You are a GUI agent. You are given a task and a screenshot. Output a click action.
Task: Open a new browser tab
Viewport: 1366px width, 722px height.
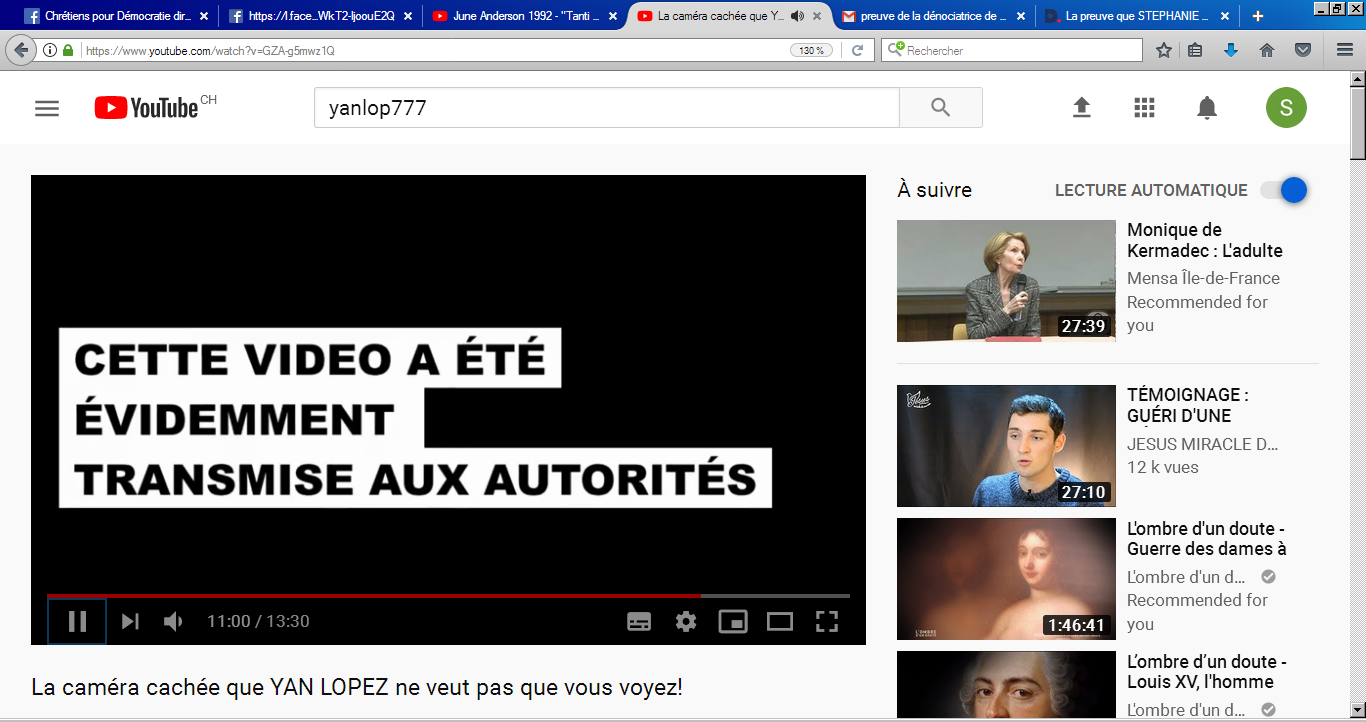pos(1258,16)
